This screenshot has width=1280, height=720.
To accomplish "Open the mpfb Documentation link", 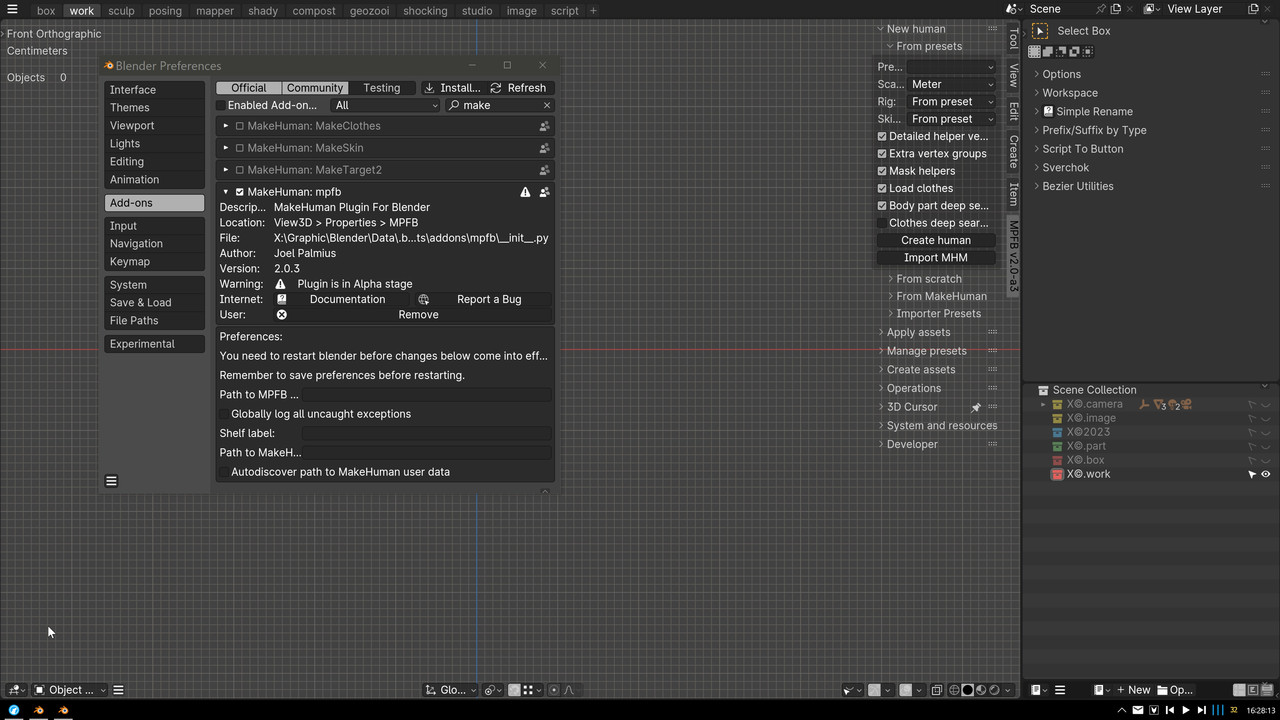I will point(341,299).
